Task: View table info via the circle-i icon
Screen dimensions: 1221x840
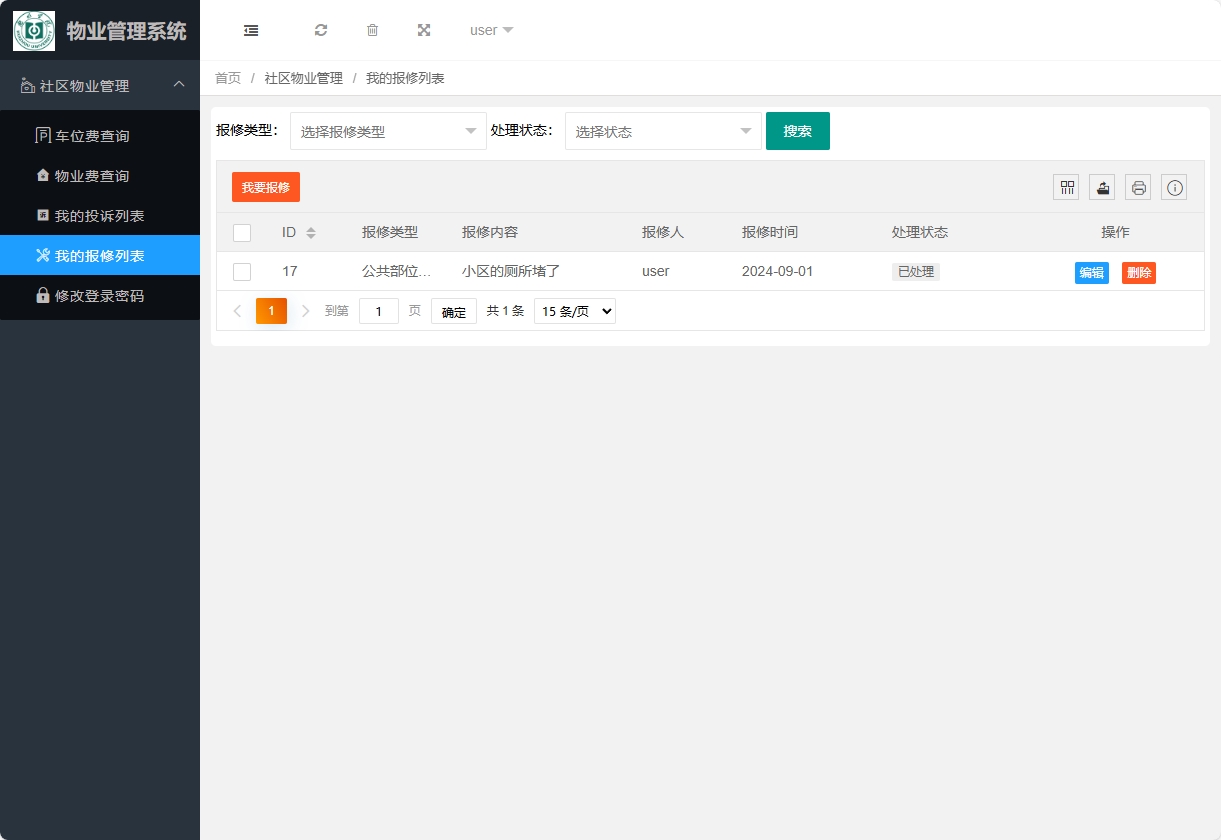Action: click(x=1173, y=186)
